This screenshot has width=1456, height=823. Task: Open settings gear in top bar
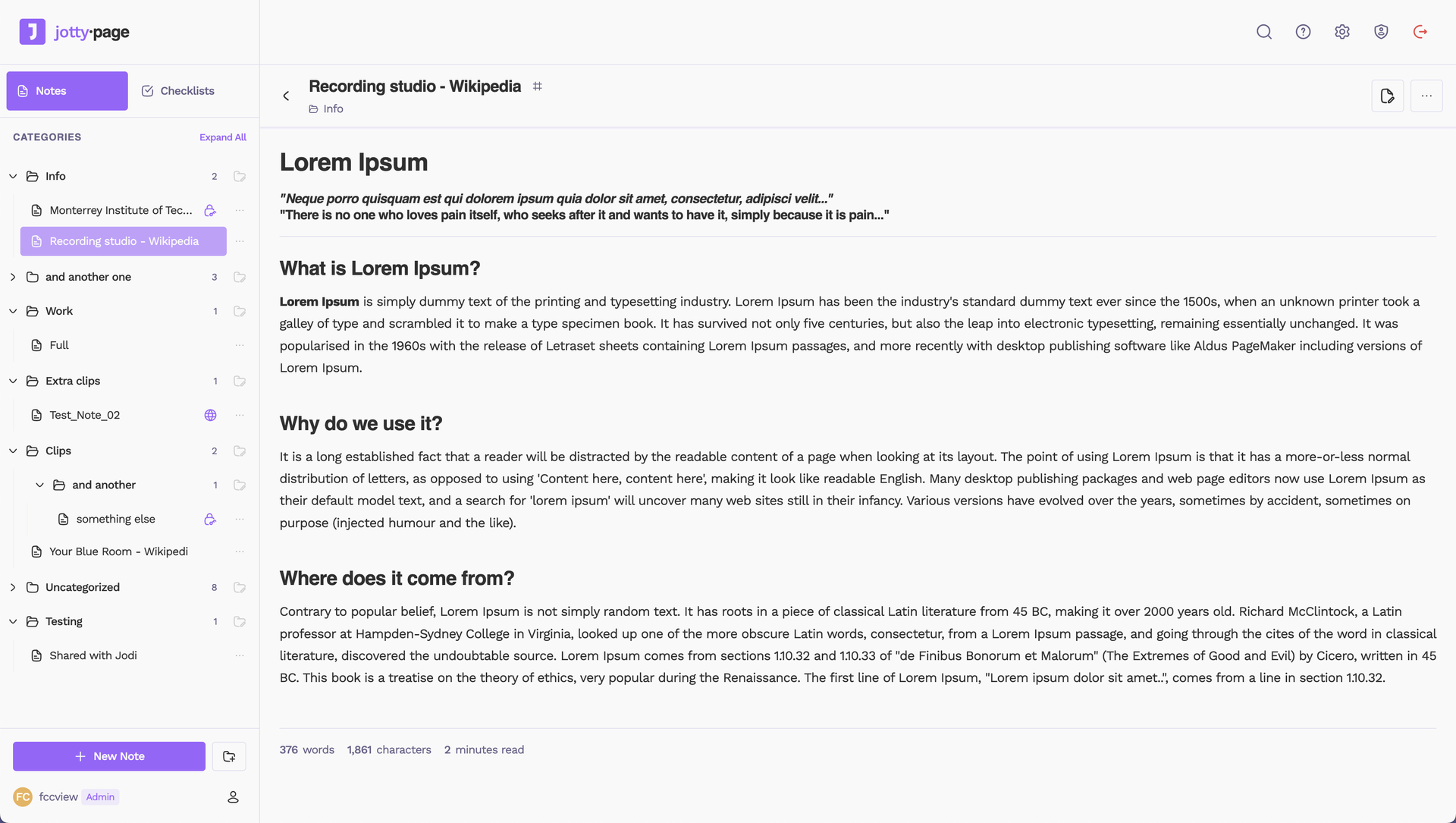[x=1342, y=32]
